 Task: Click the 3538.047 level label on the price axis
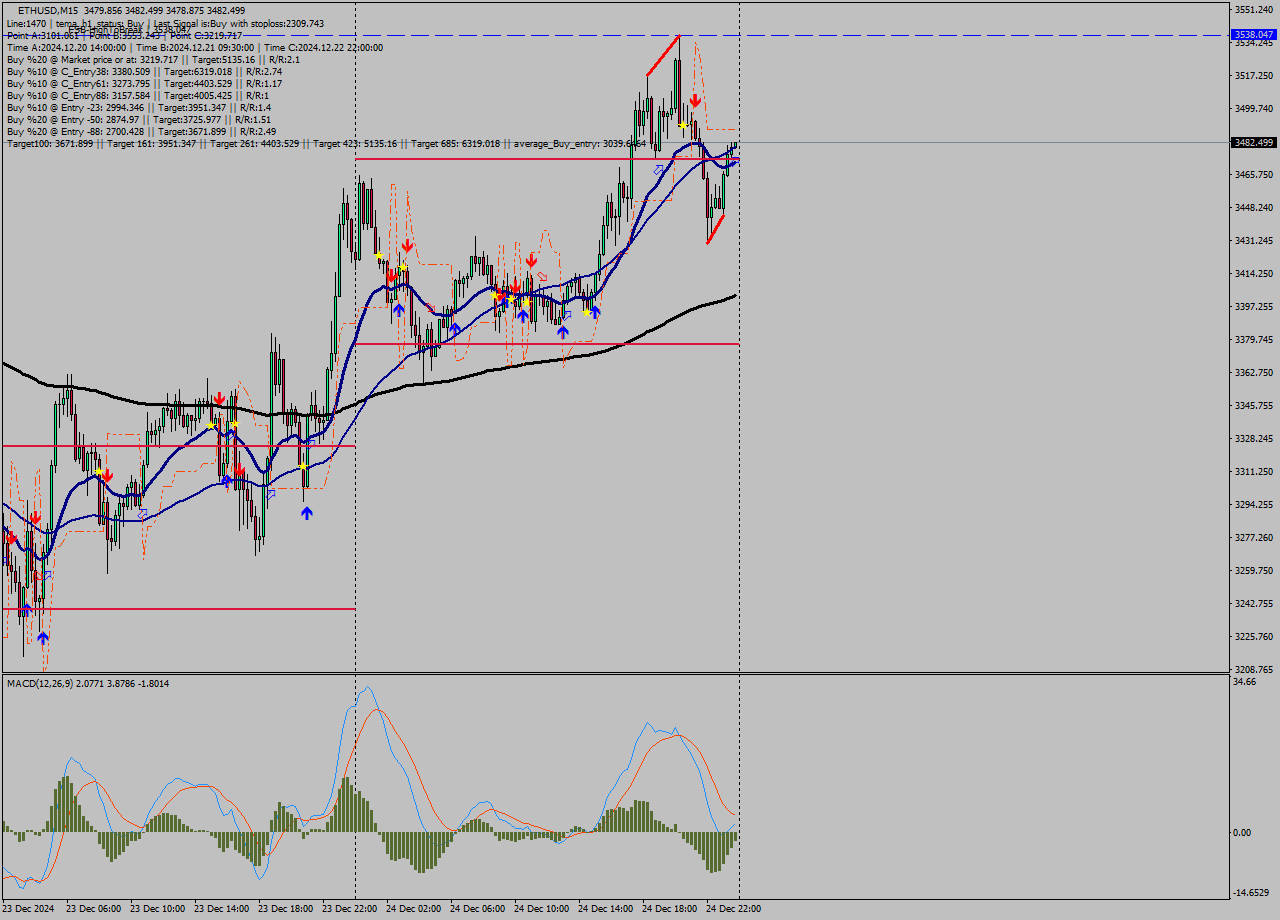(x=1253, y=34)
